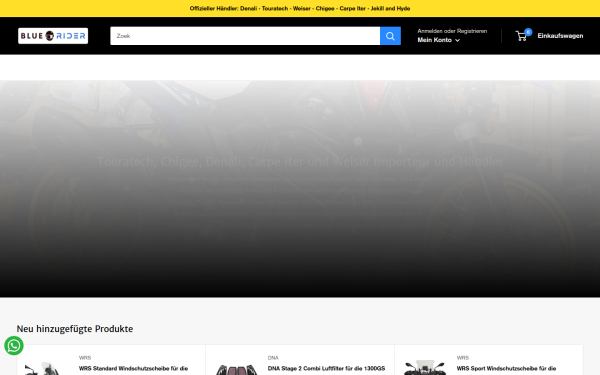
Task: Click the Blue Rider logo
Action: (x=53, y=36)
